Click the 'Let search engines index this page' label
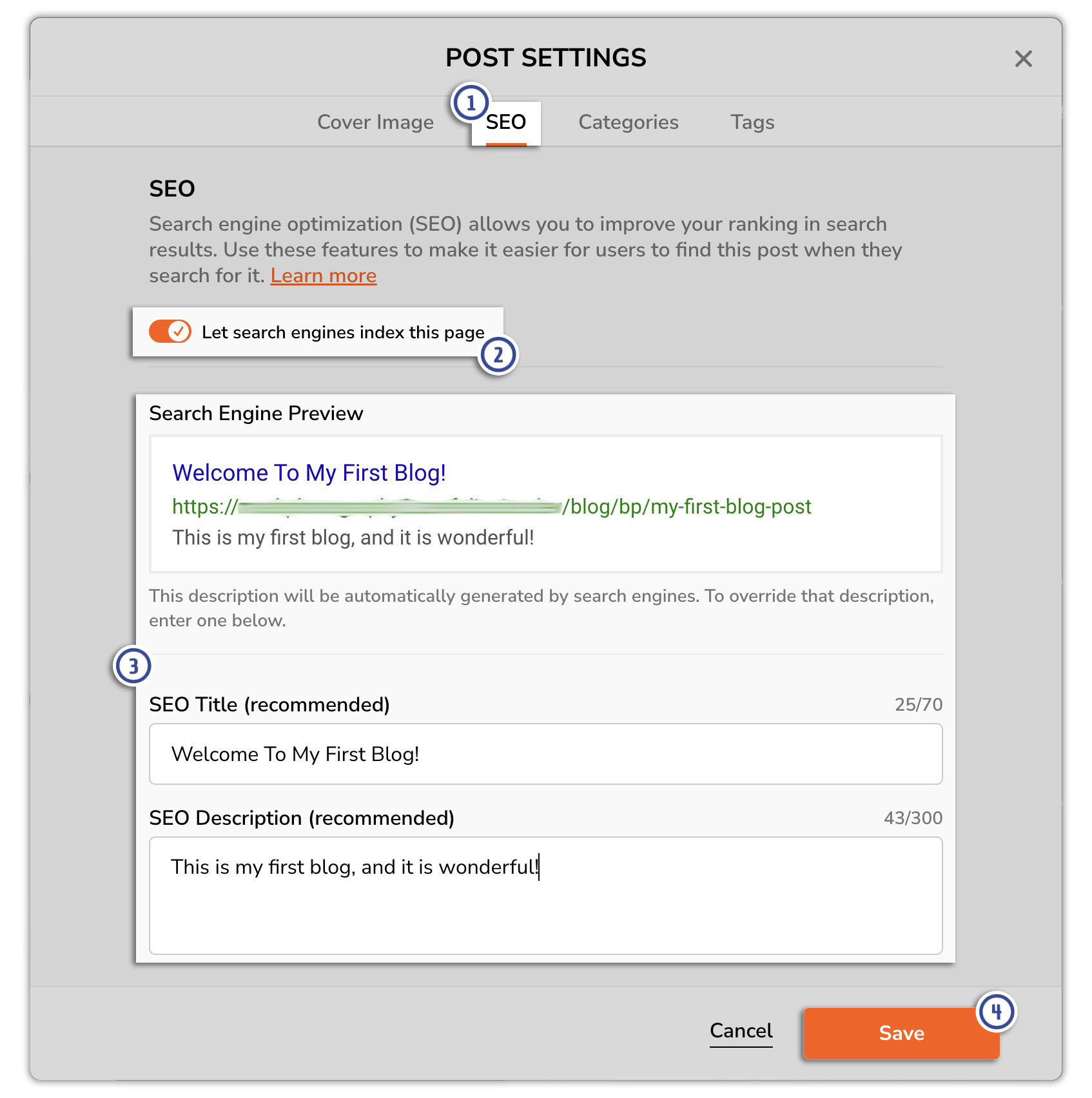 click(343, 332)
